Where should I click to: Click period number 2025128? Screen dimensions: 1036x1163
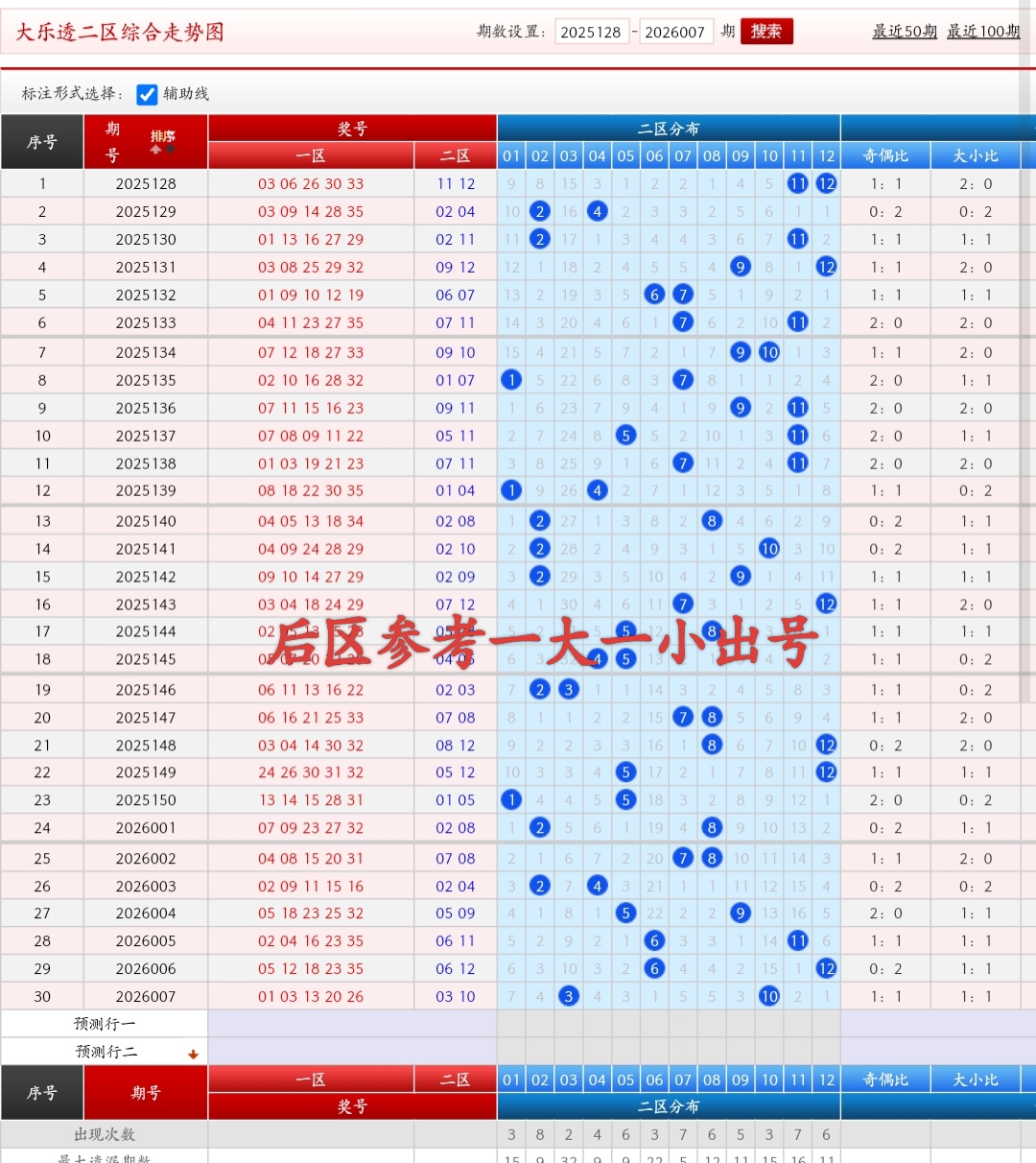pos(146,183)
